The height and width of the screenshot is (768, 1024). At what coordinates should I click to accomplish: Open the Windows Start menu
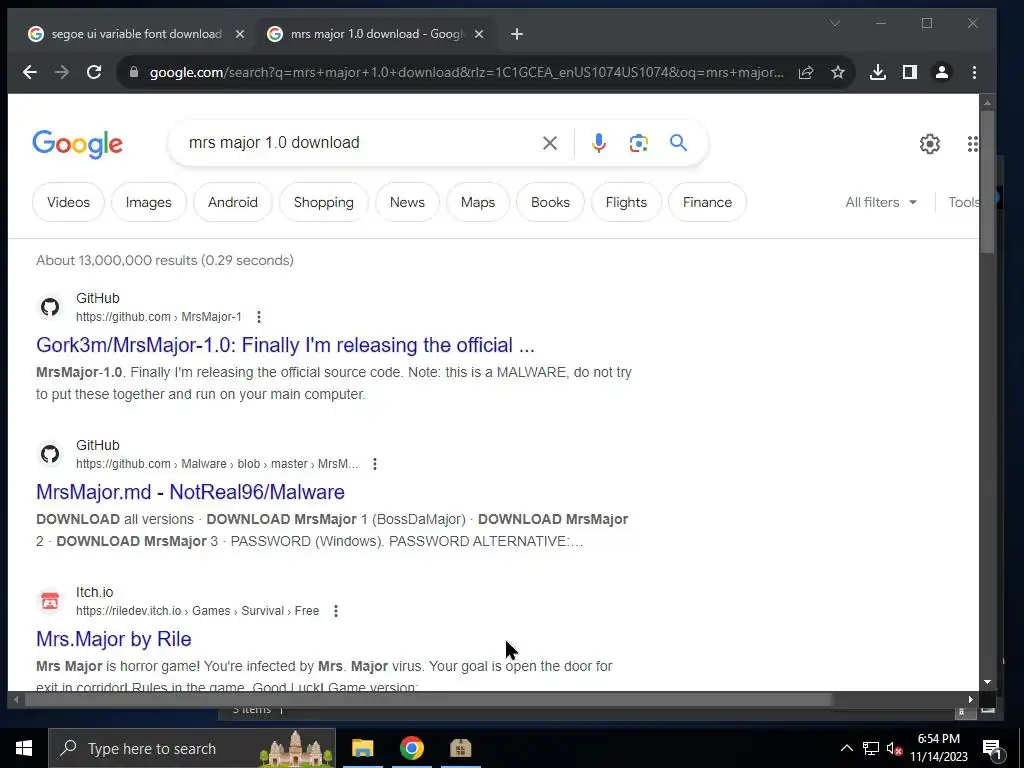pyautogui.click(x=24, y=748)
